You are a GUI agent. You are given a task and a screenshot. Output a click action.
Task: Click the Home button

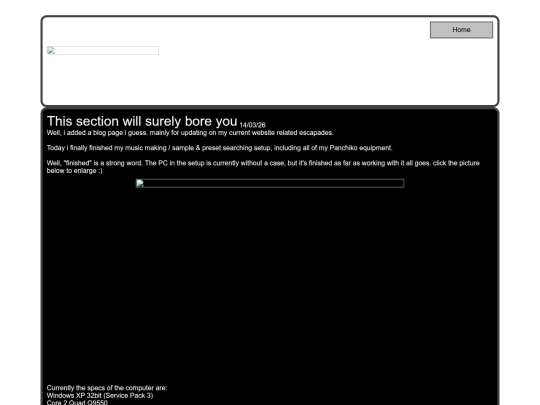click(x=461, y=30)
